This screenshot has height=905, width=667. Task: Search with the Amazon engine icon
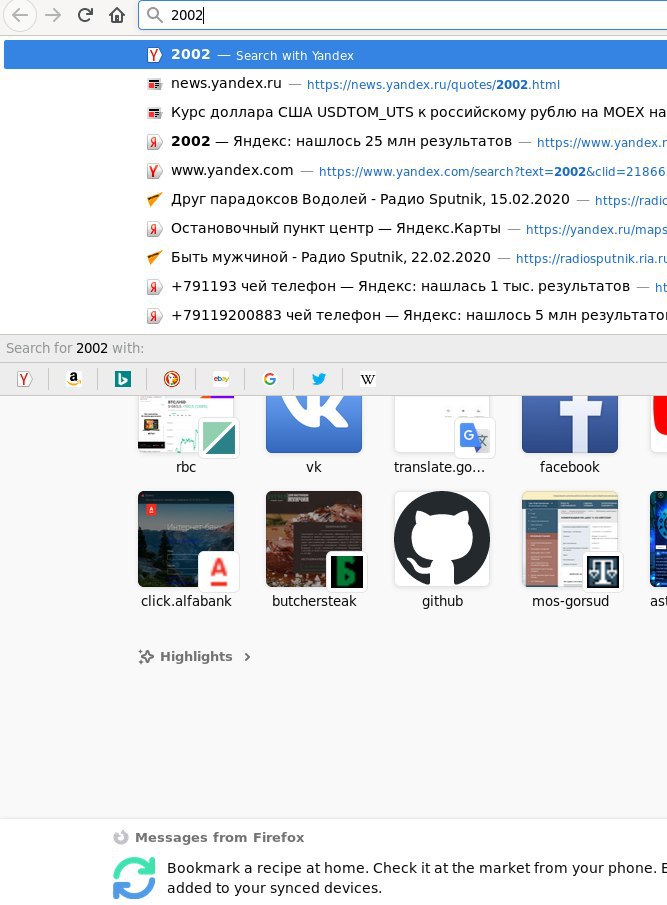point(73,379)
